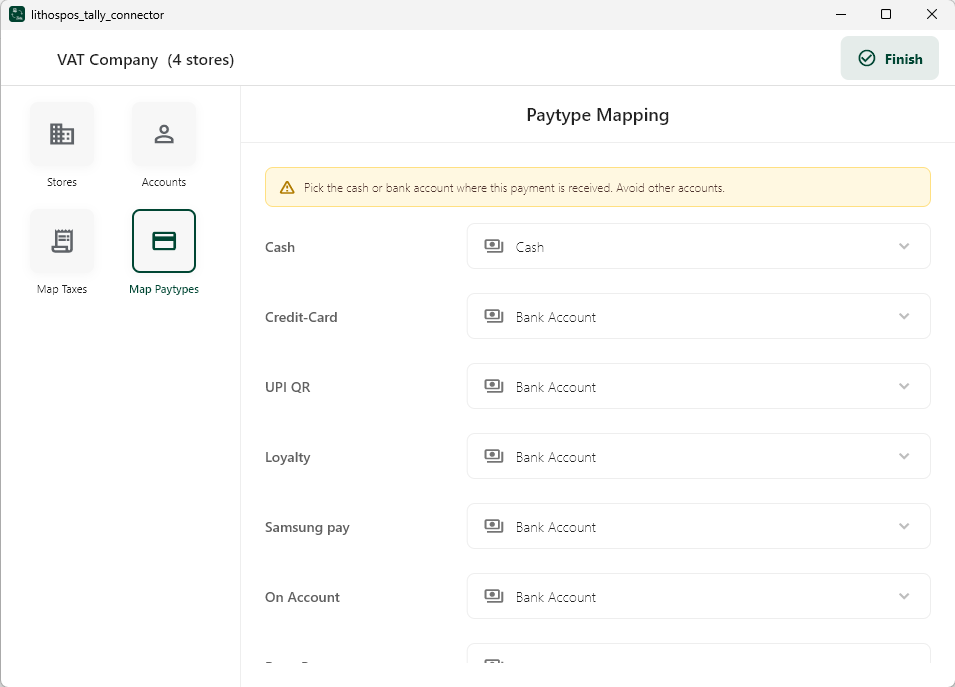955x687 pixels.
Task: Click the Accounts label in sidebar
Action: click(x=164, y=182)
